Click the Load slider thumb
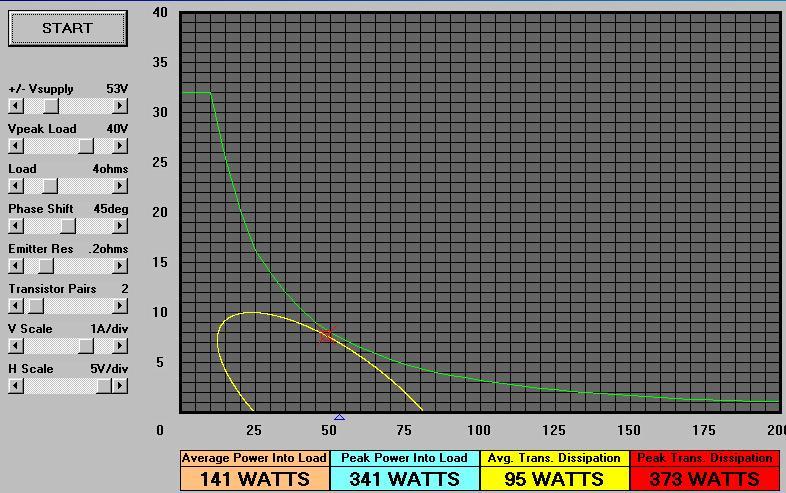Image resolution: width=786 pixels, height=493 pixels. [x=50, y=186]
